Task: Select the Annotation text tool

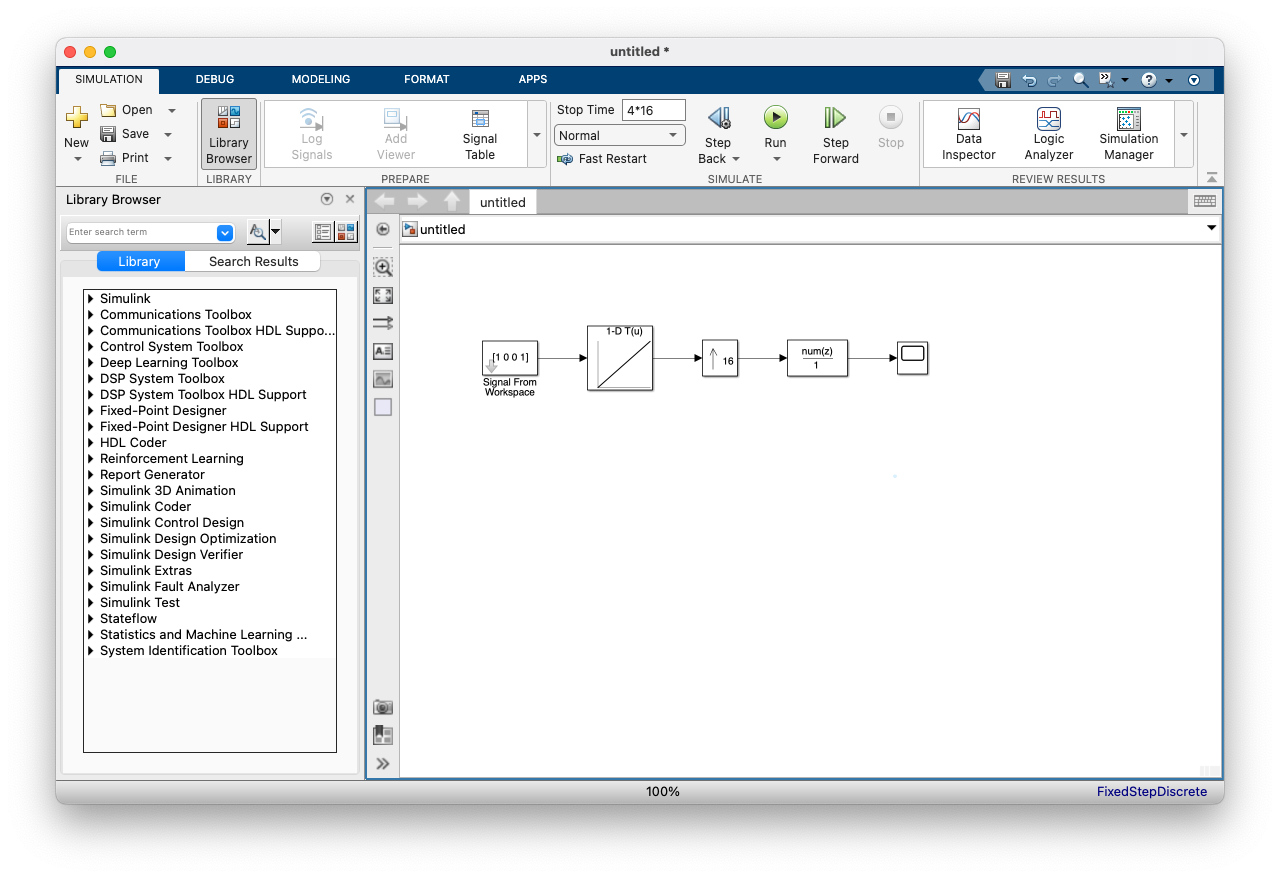Action: (383, 351)
